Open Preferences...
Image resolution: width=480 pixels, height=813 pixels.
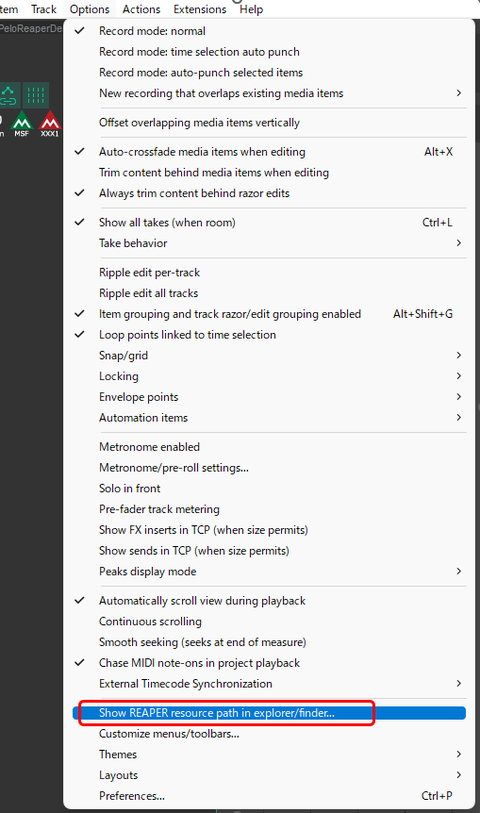[x=269, y=796]
